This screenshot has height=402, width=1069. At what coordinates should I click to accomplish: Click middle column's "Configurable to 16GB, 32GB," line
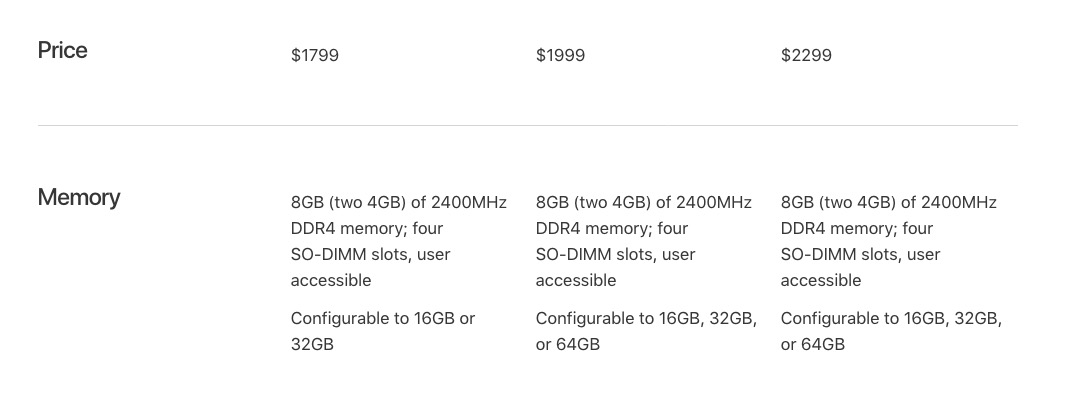click(646, 318)
